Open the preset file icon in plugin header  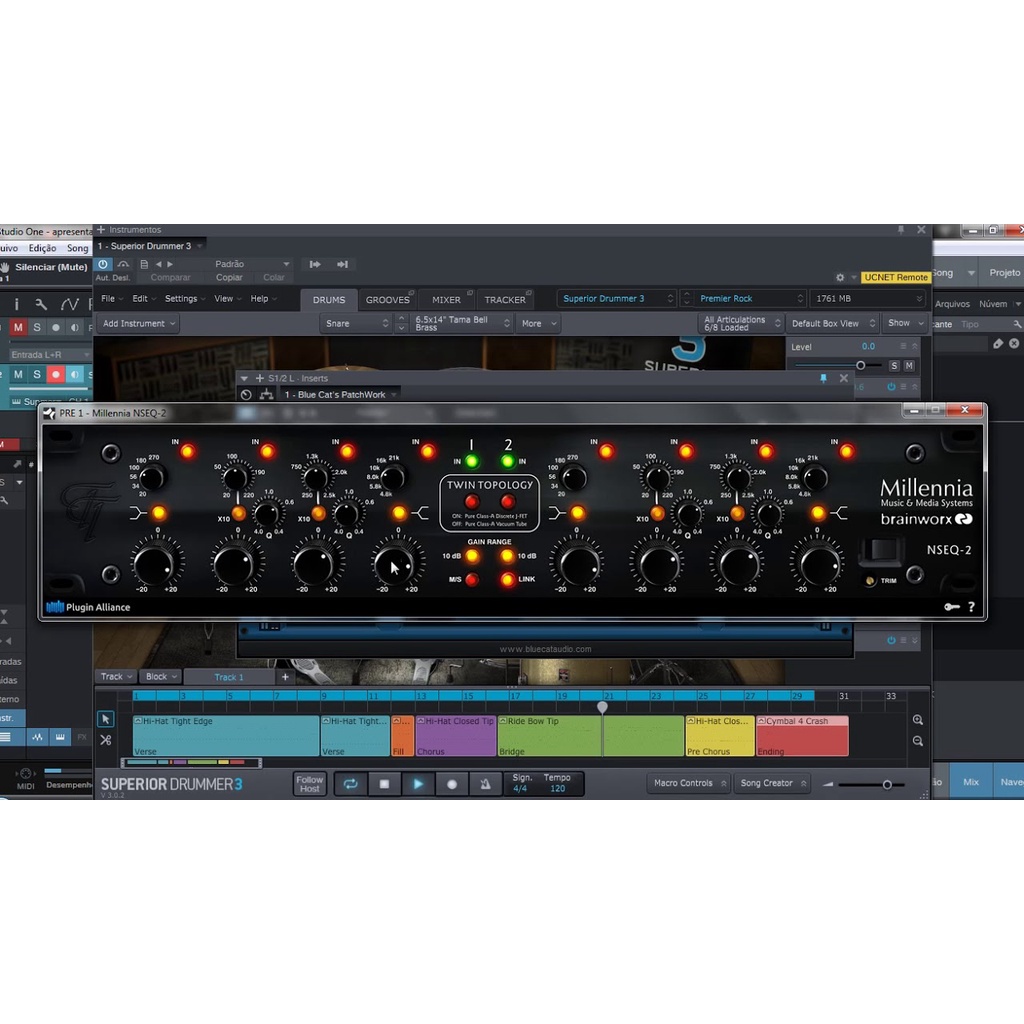click(x=144, y=264)
